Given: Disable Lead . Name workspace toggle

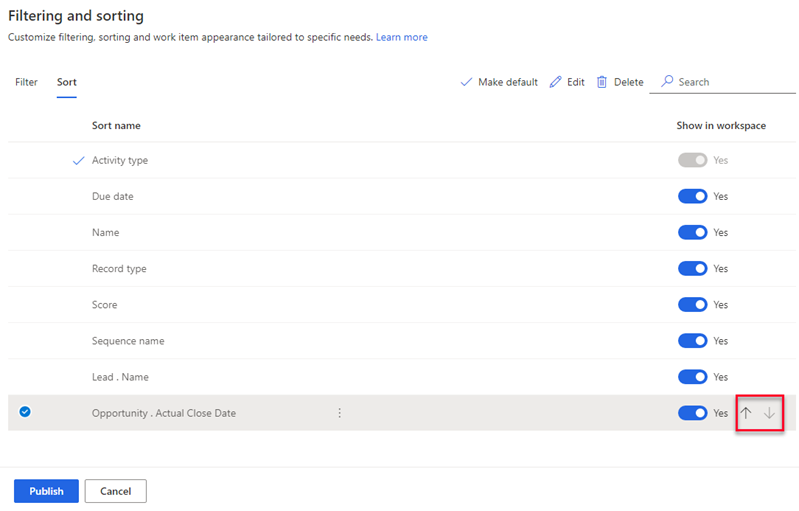Looking at the screenshot, I should [x=693, y=377].
